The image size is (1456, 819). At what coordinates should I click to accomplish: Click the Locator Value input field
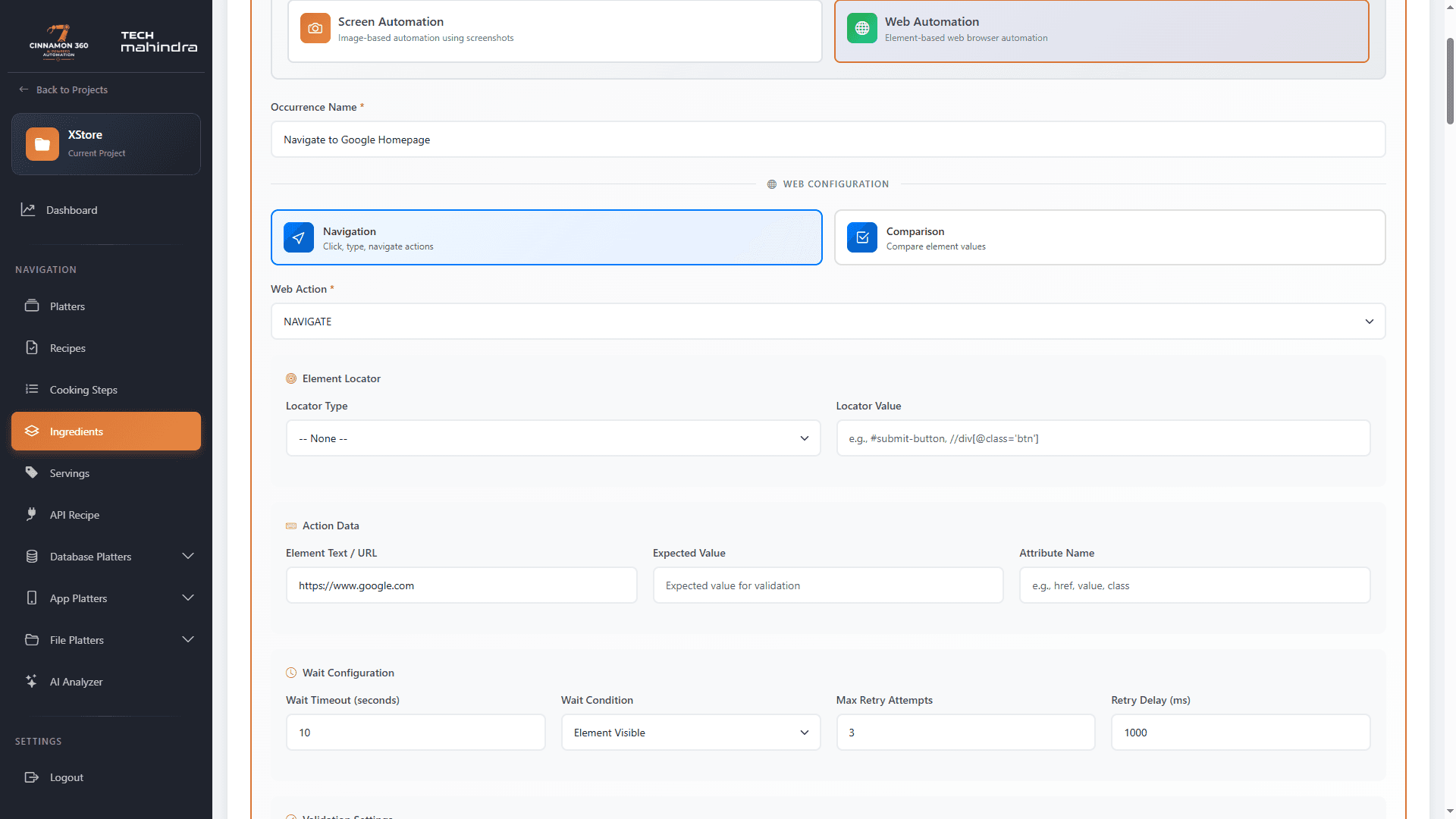(x=1103, y=438)
